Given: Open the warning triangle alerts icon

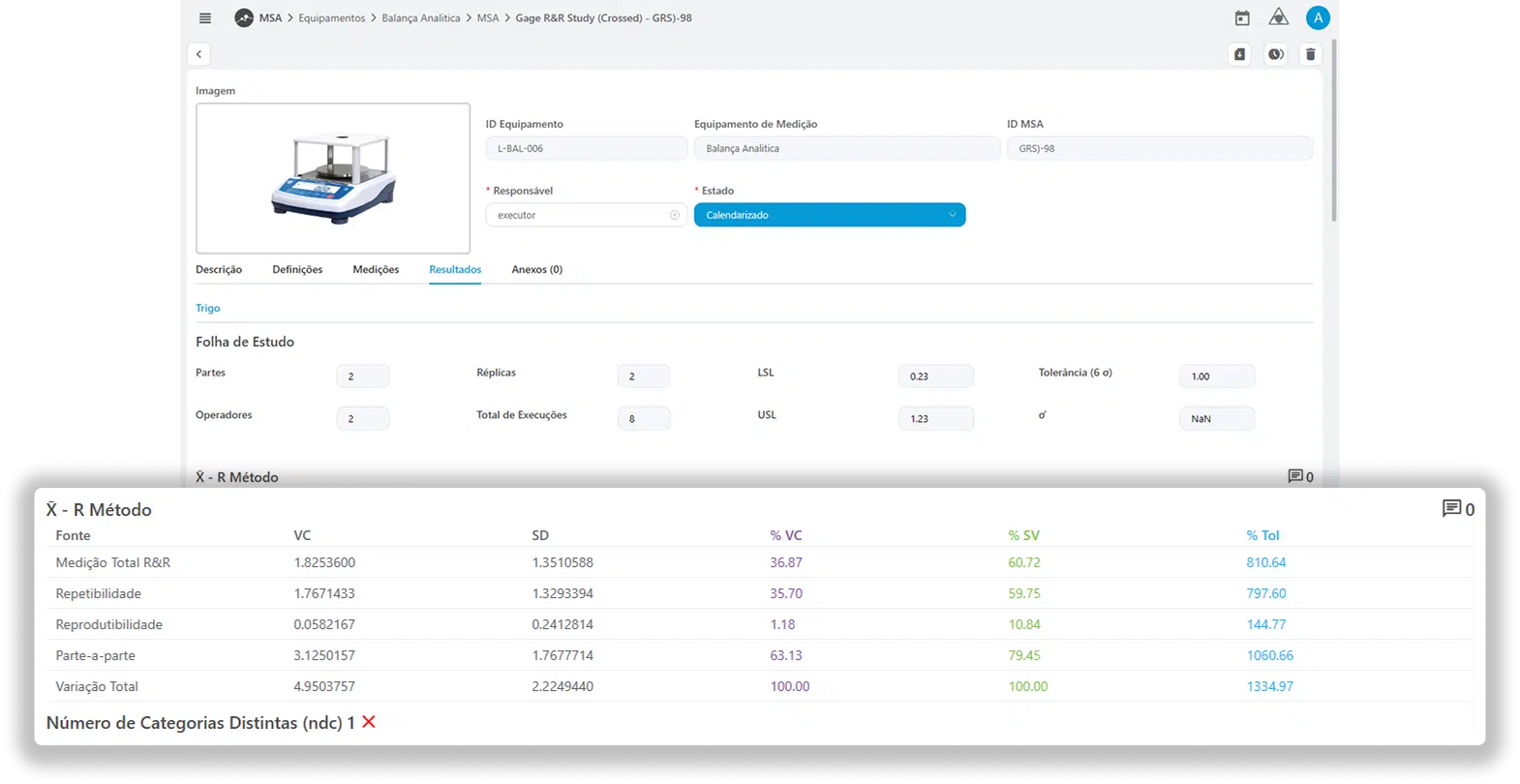Looking at the screenshot, I should click(x=1279, y=17).
